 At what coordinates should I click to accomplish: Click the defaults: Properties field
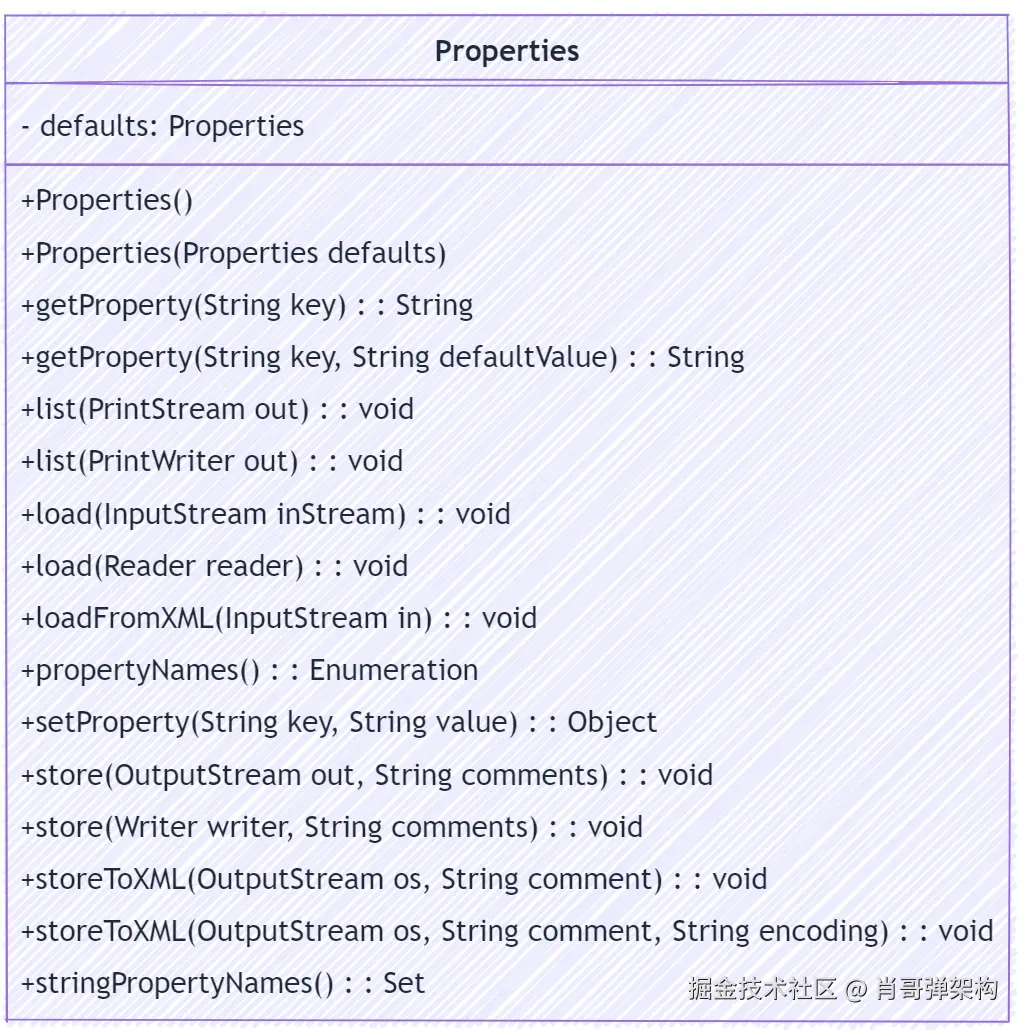[163, 126]
